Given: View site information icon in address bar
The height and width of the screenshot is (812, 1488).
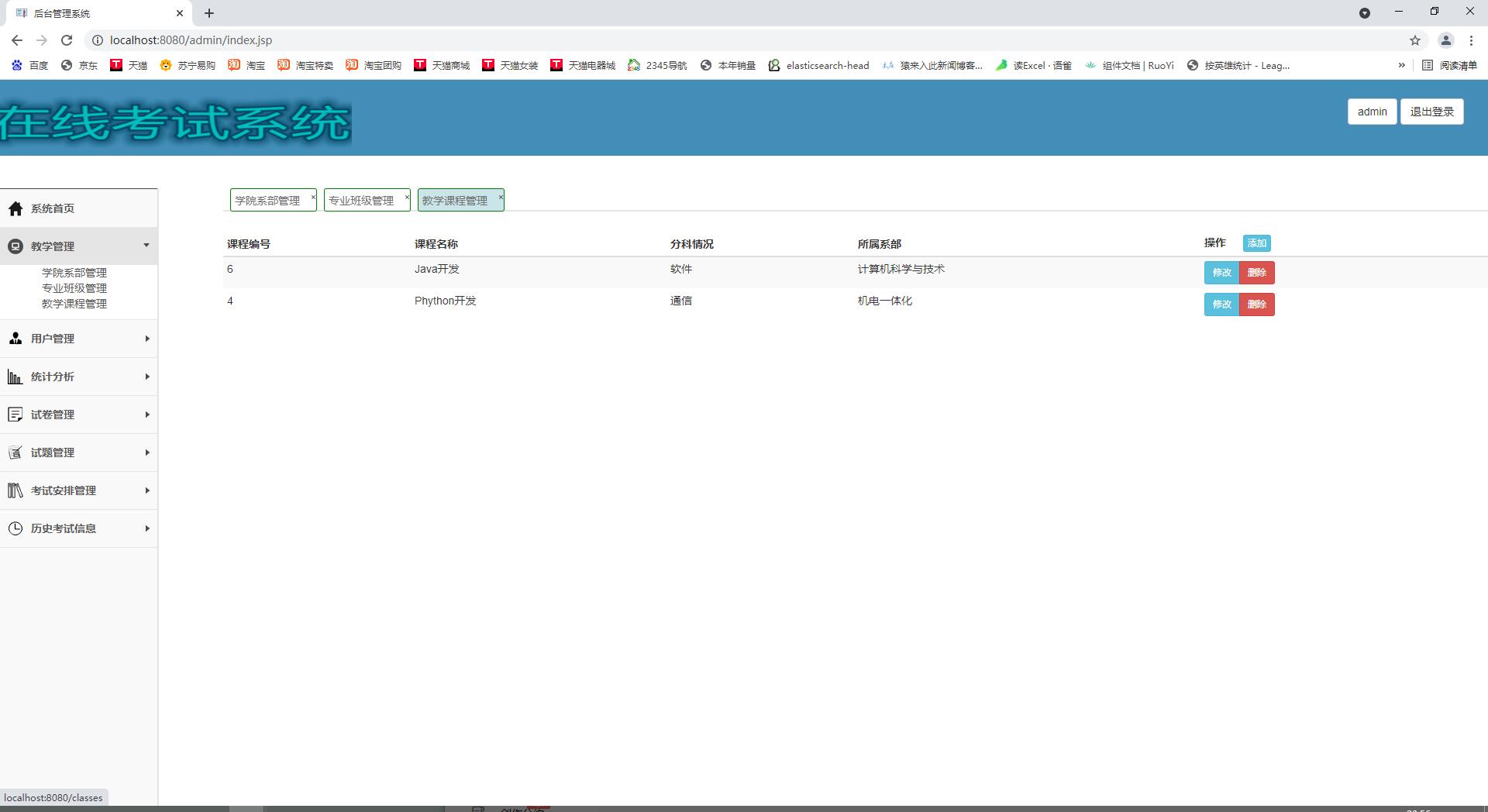Looking at the screenshot, I should (98, 40).
